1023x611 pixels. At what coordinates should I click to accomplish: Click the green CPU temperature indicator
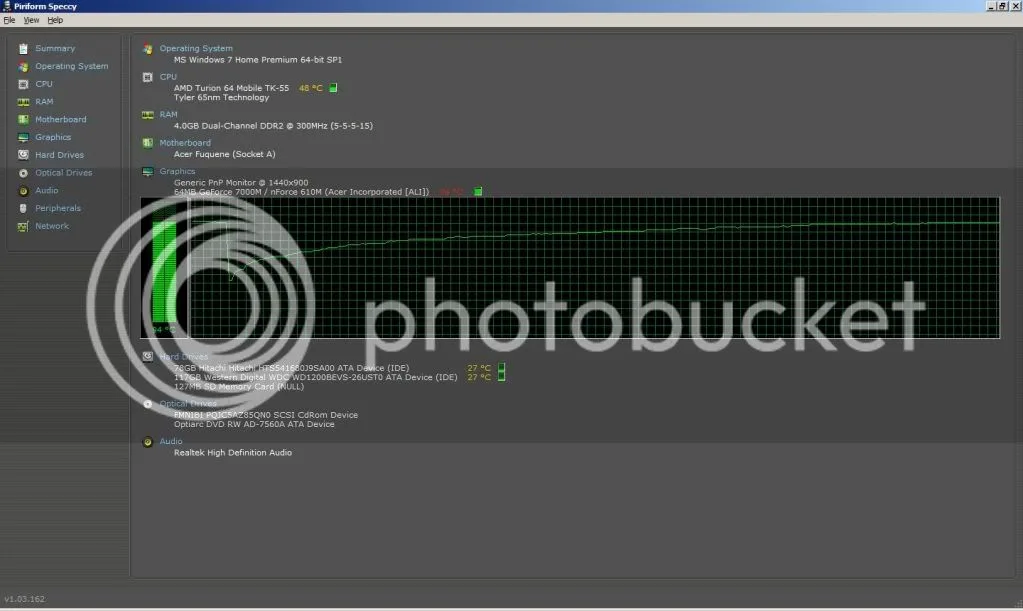point(333,87)
